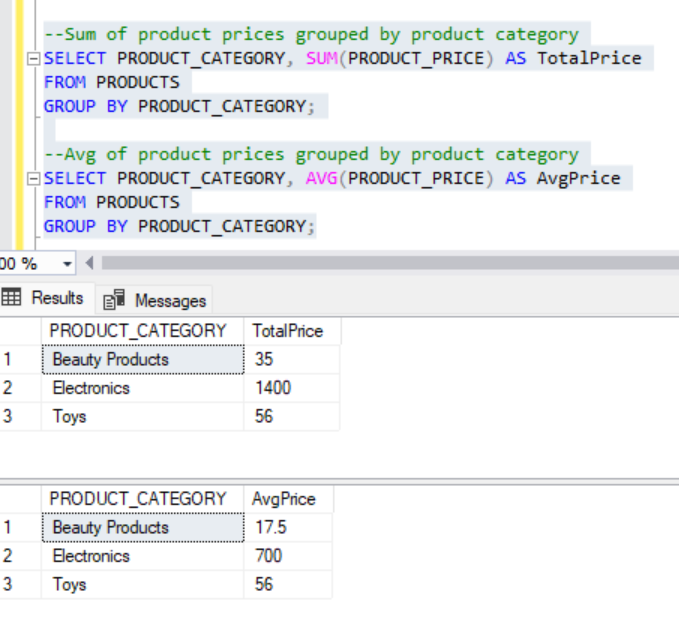The width and height of the screenshot is (679, 625).
Task: Click the horizontal scrollbar left arrow
Action: (89, 264)
